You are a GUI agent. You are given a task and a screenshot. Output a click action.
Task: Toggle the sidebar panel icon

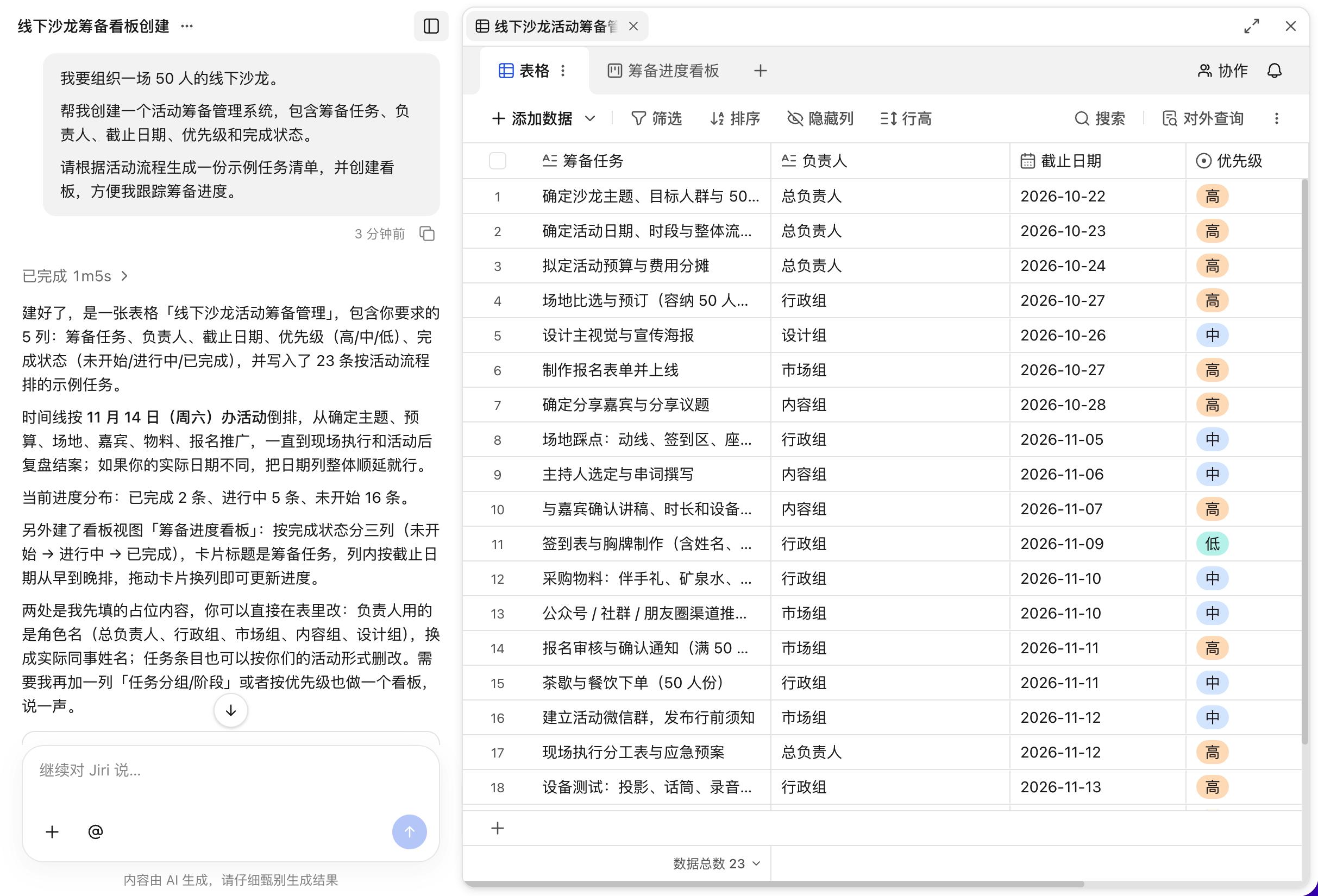click(431, 26)
